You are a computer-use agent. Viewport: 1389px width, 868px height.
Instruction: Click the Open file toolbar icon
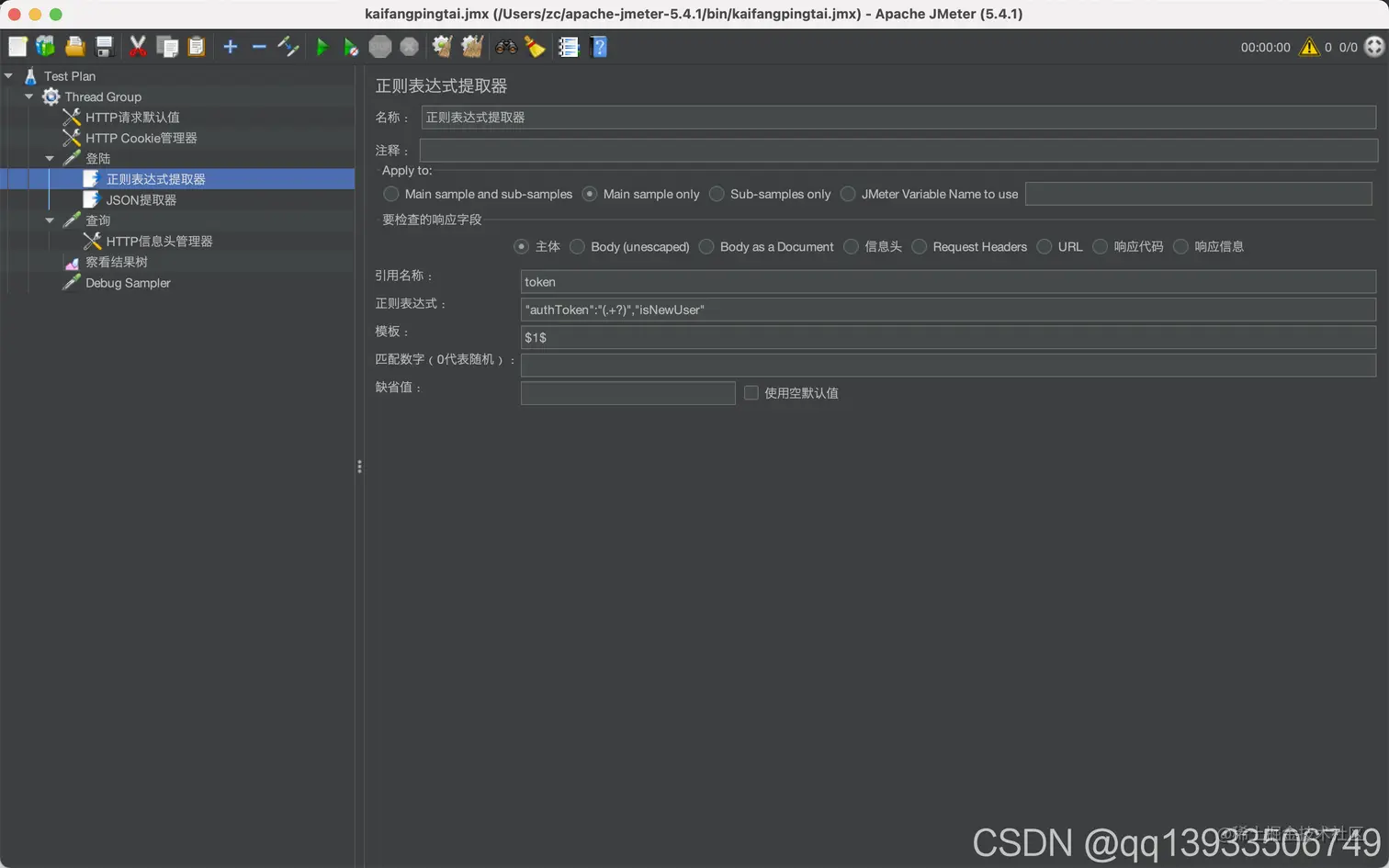point(75,46)
